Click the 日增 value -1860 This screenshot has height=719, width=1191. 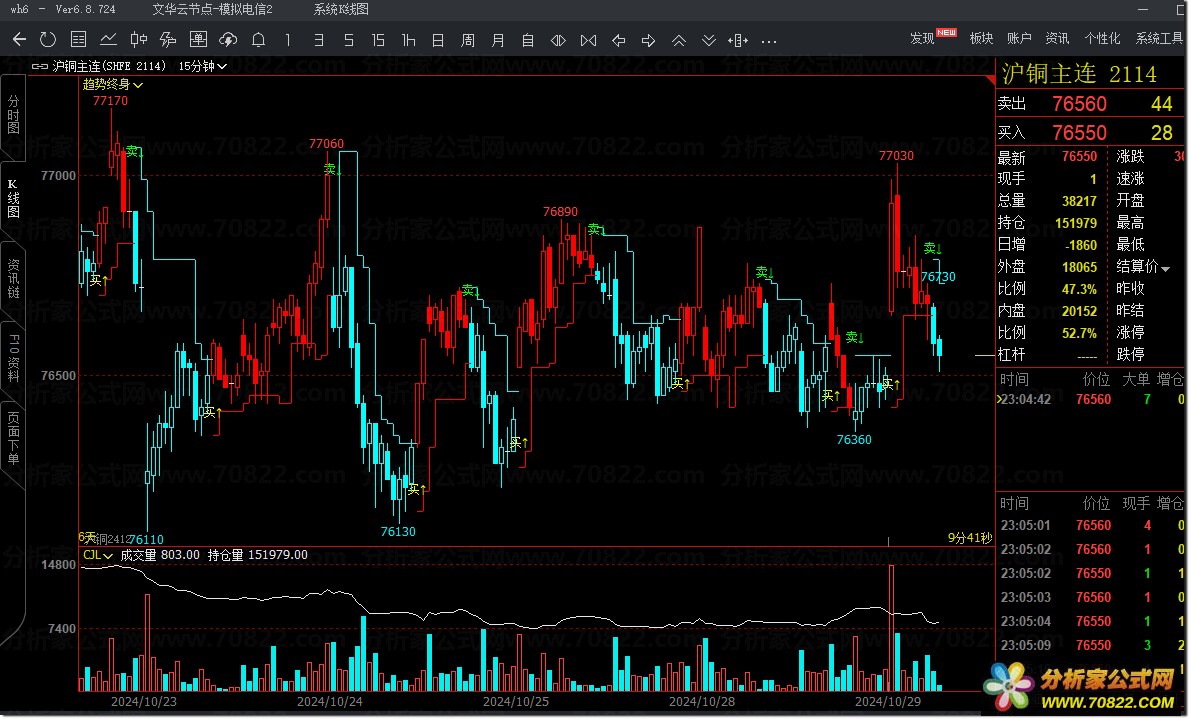(x=1081, y=245)
